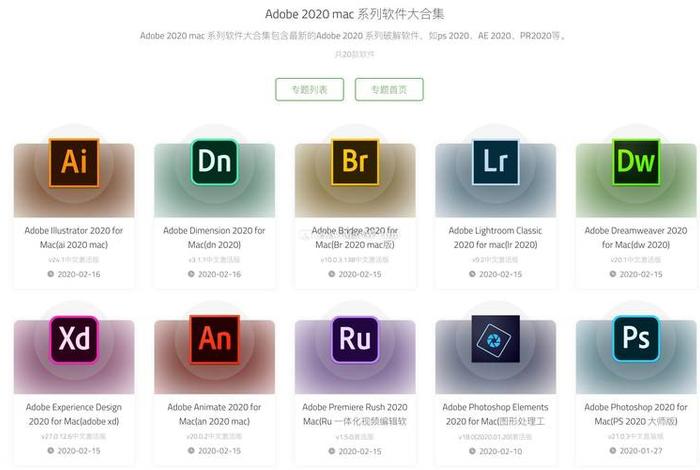
Task: Click the clock icon on Photoshop 2020 card
Action: click(x=613, y=451)
